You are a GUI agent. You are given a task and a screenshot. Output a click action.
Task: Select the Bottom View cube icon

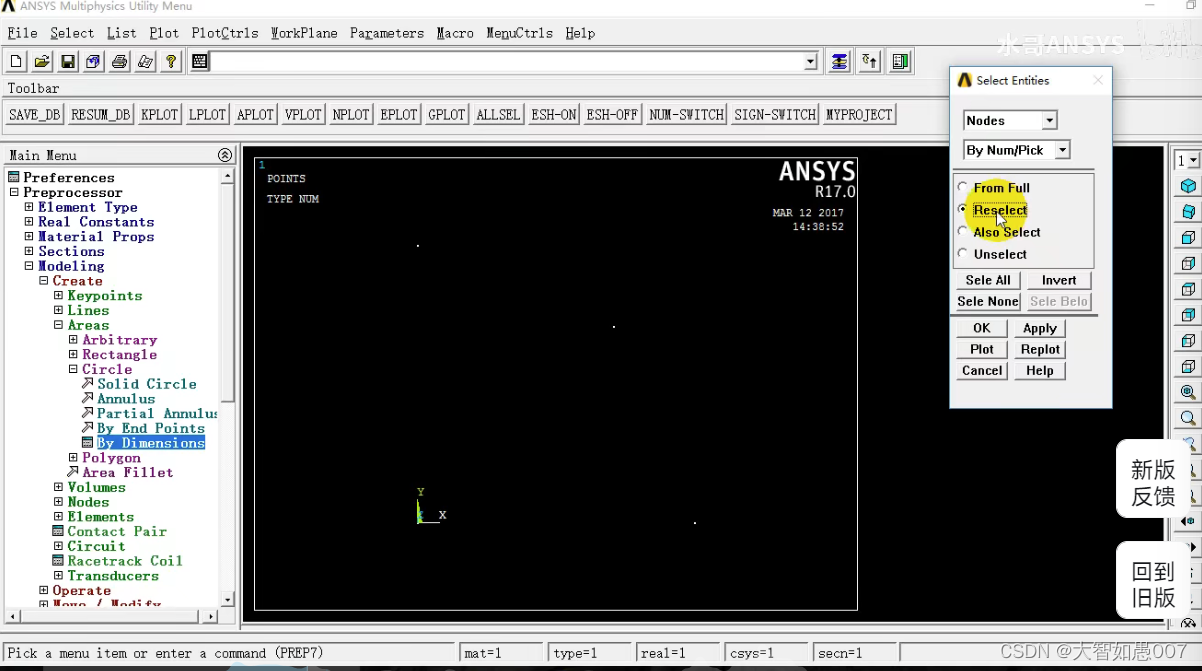pyautogui.click(x=1188, y=367)
